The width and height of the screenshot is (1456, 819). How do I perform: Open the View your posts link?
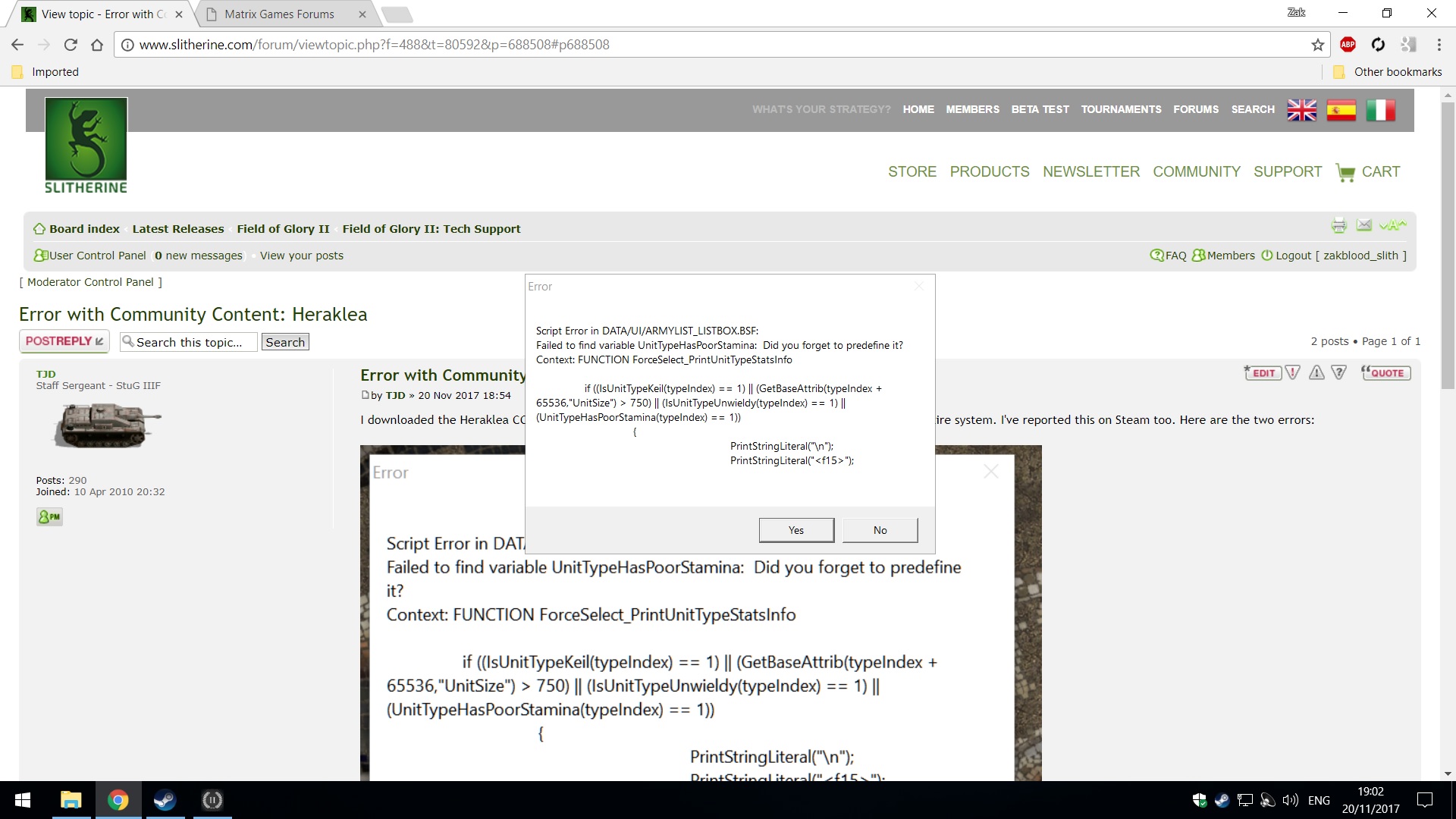(302, 256)
